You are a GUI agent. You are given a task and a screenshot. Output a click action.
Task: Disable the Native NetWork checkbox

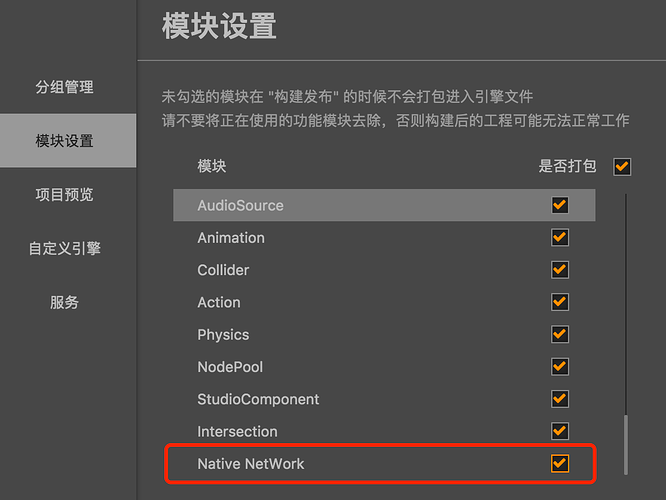[x=560, y=463]
